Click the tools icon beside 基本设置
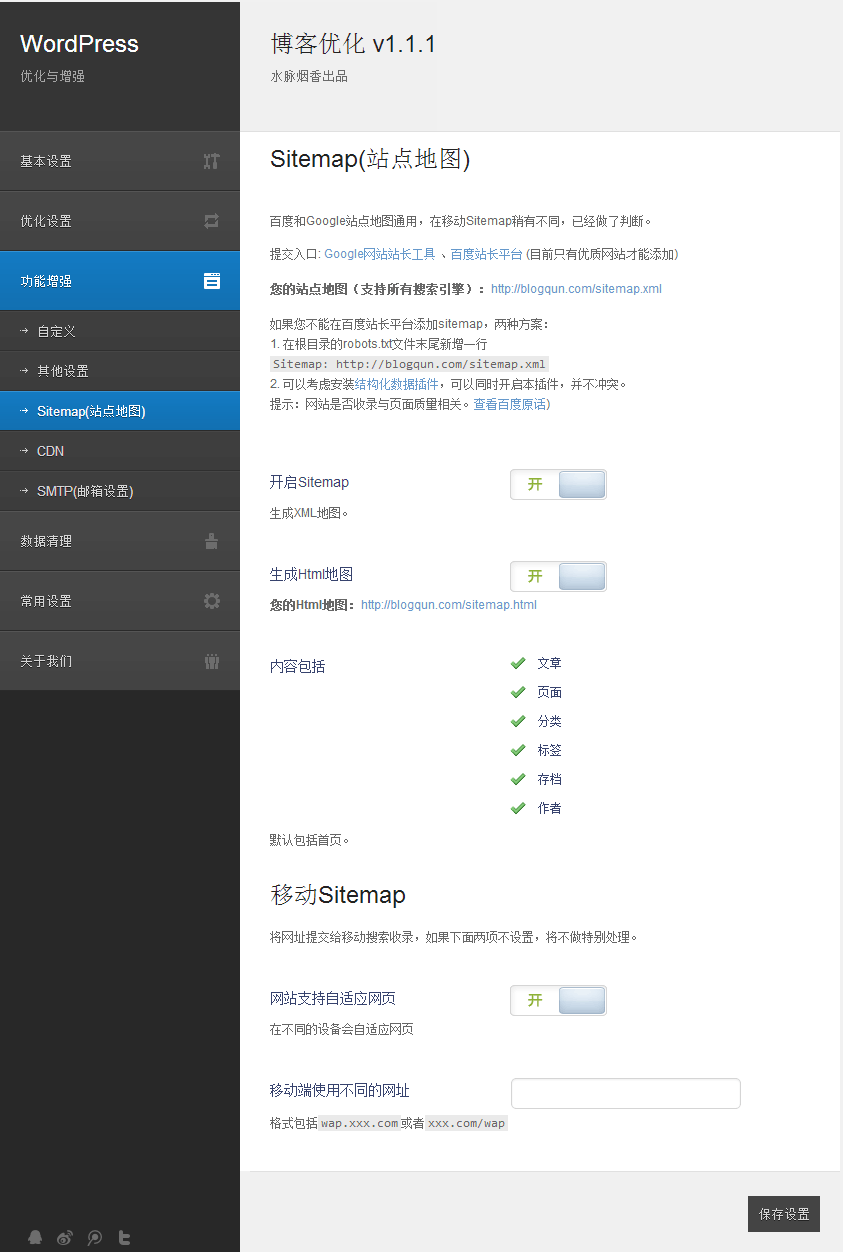 pyautogui.click(x=211, y=161)
